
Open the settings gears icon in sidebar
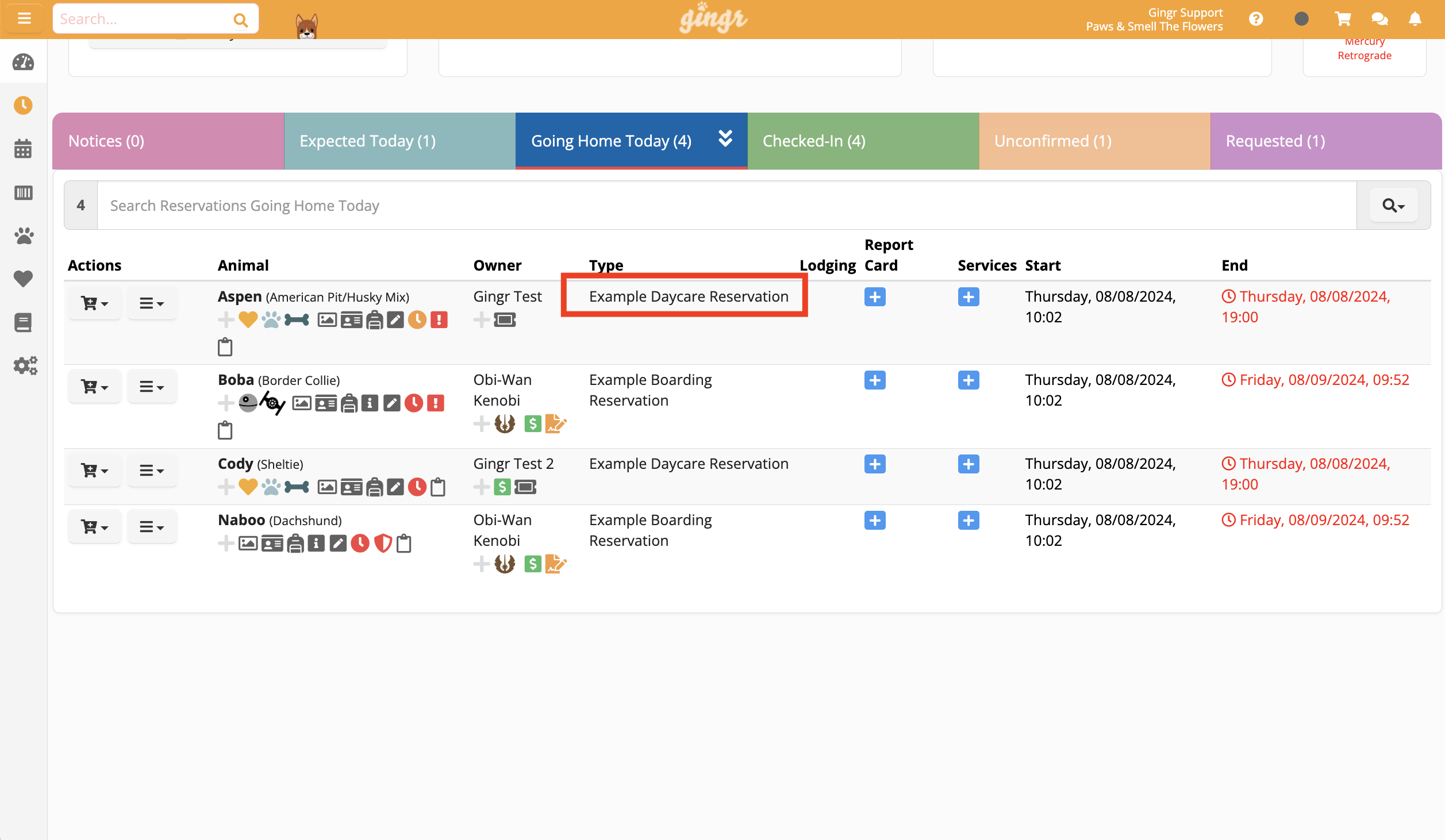coord(25,365)
